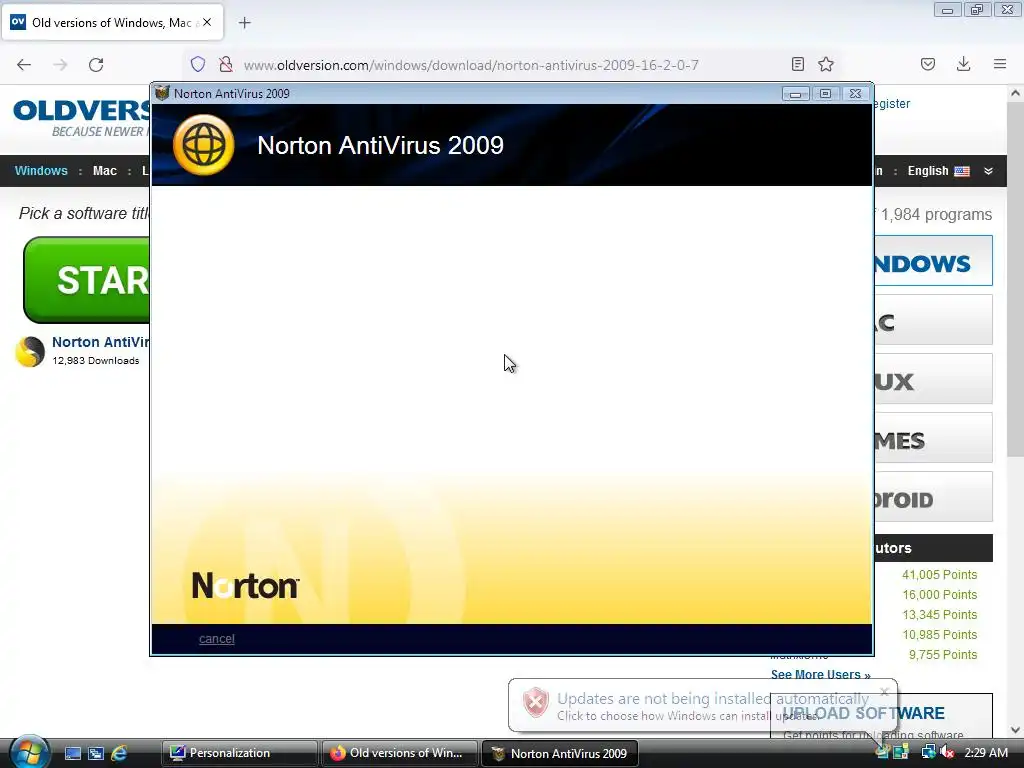
Task: Save page to Pocket
Action: [928, 64]
